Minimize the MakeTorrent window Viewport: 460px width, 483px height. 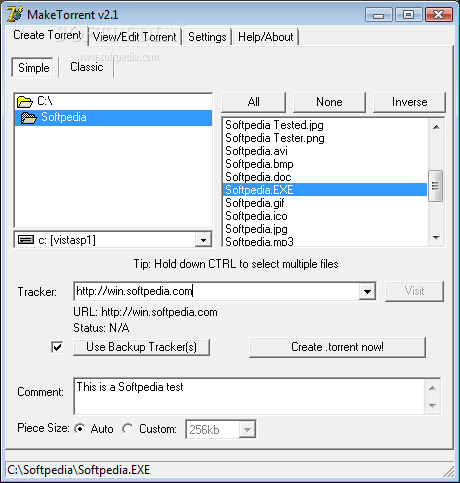(x=378, y=15)
